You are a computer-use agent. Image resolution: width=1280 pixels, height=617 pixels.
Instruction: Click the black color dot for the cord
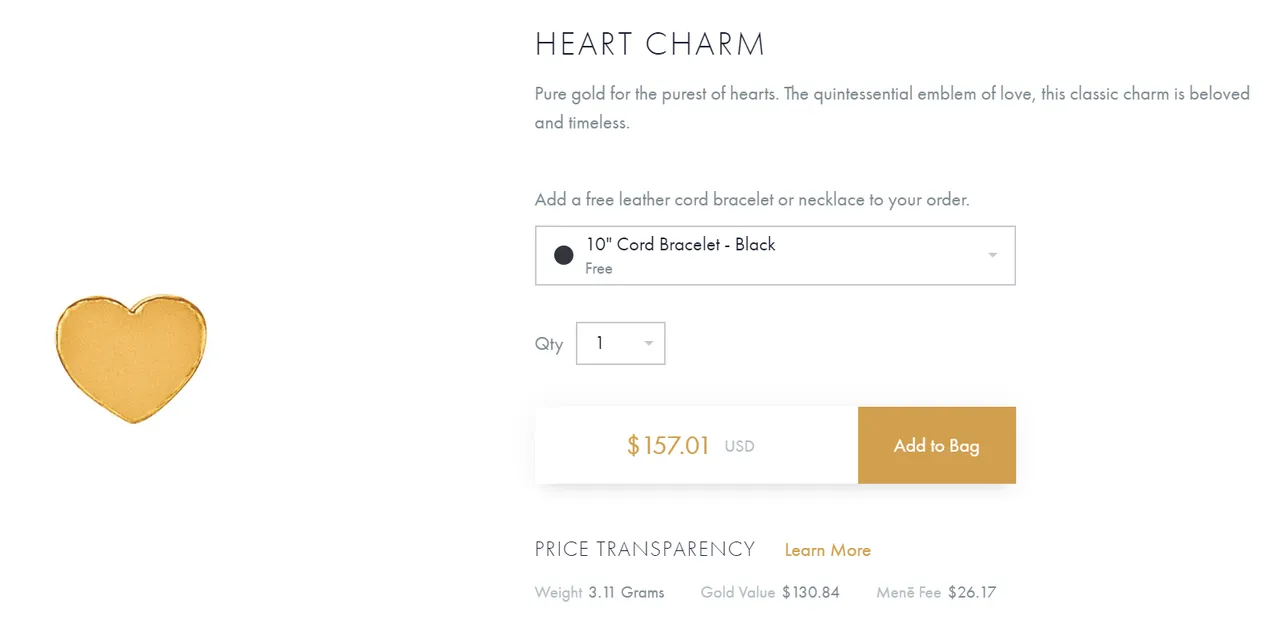pyautogui.click(x=564, y=255)
